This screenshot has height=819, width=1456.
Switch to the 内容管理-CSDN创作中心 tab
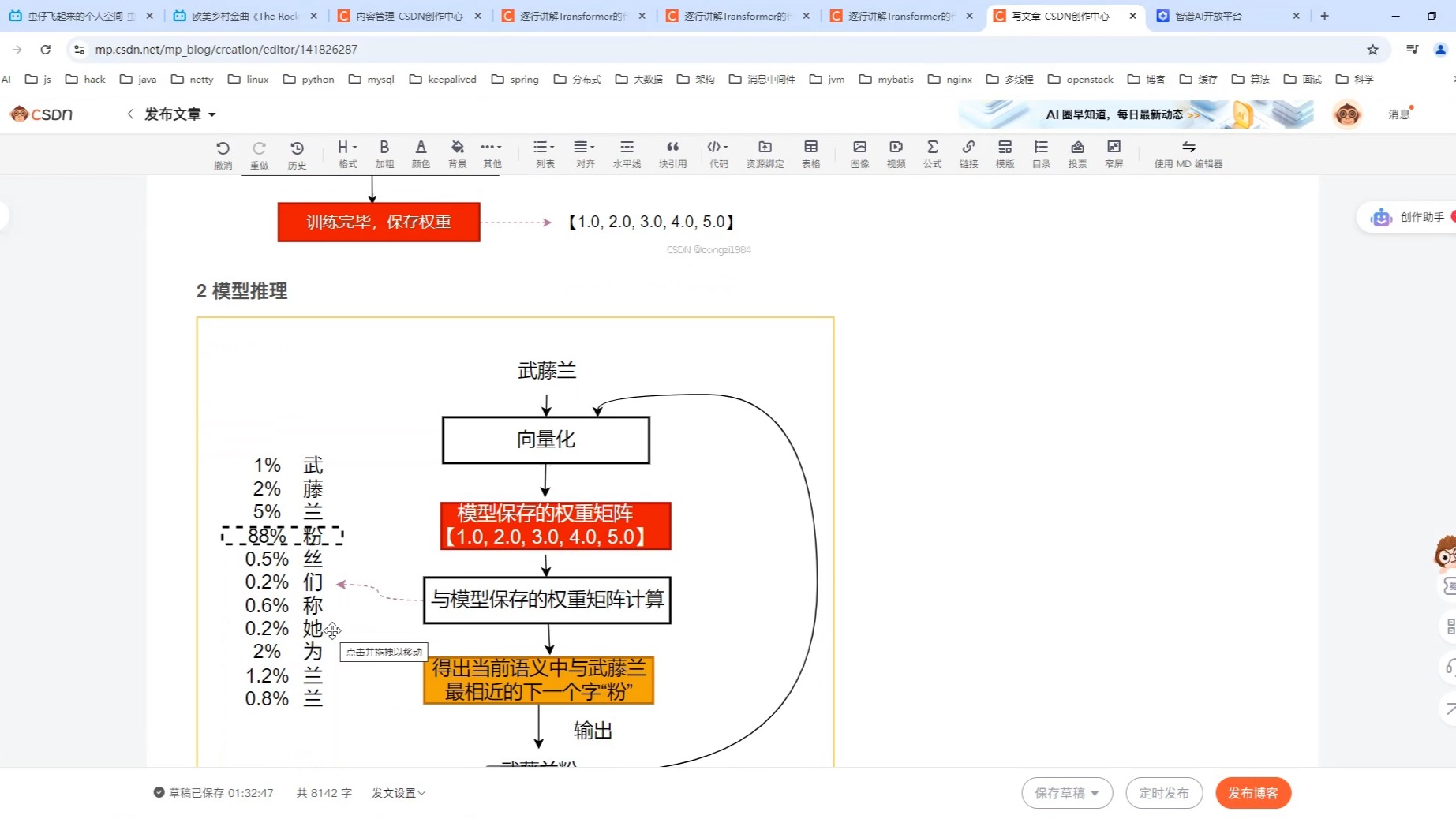(x=408, y=16)
